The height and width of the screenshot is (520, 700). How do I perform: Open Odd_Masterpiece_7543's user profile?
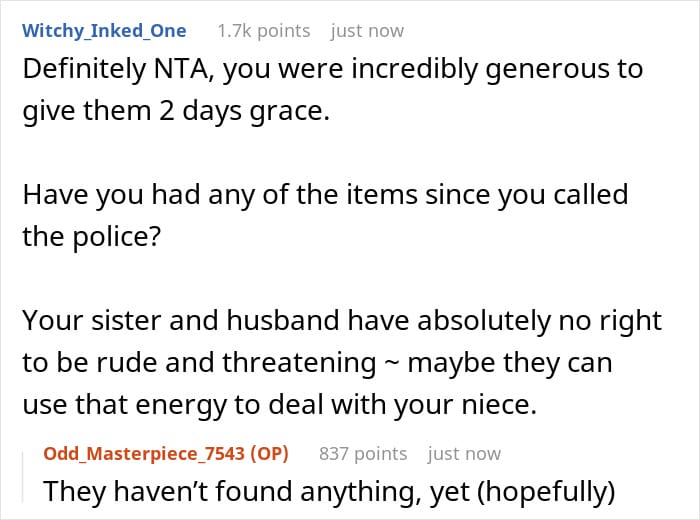pos(145,453)
